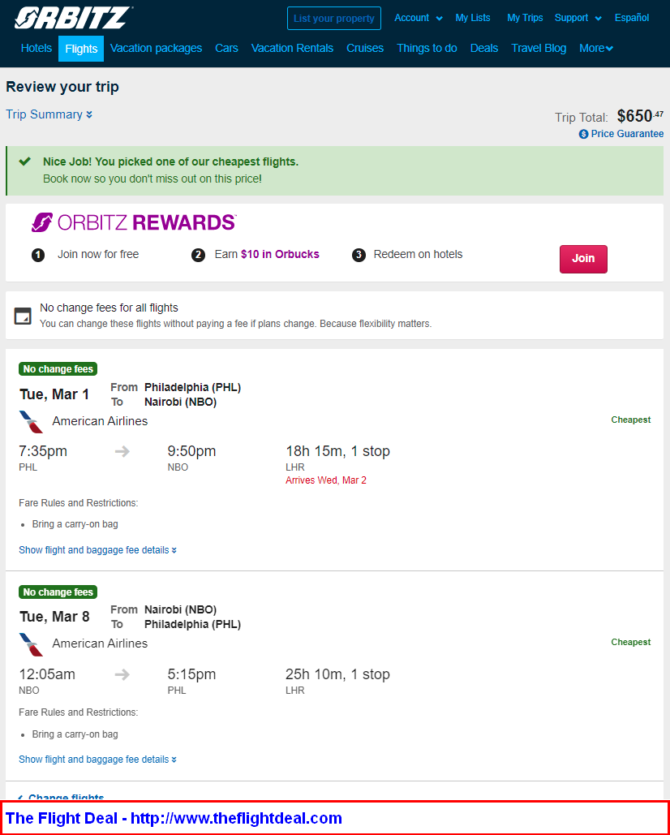Screen dimensions: 670x835
Task: Click the Orbitz Rewards logo
Action: [134, 223]
